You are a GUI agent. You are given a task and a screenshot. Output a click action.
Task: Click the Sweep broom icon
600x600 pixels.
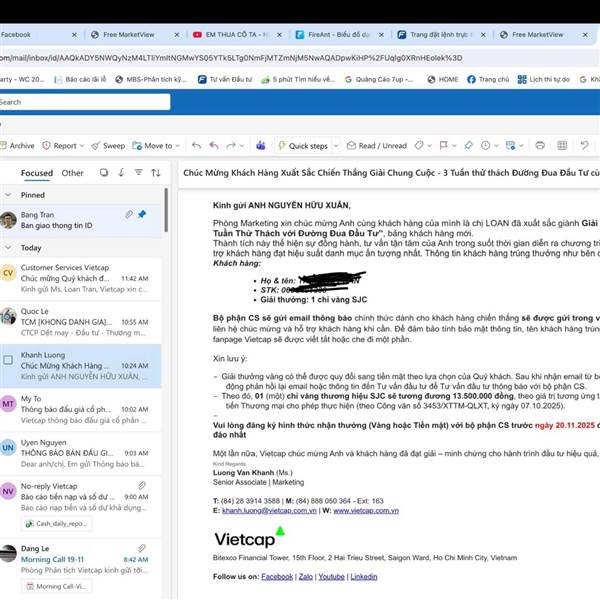tap(96, 146)
